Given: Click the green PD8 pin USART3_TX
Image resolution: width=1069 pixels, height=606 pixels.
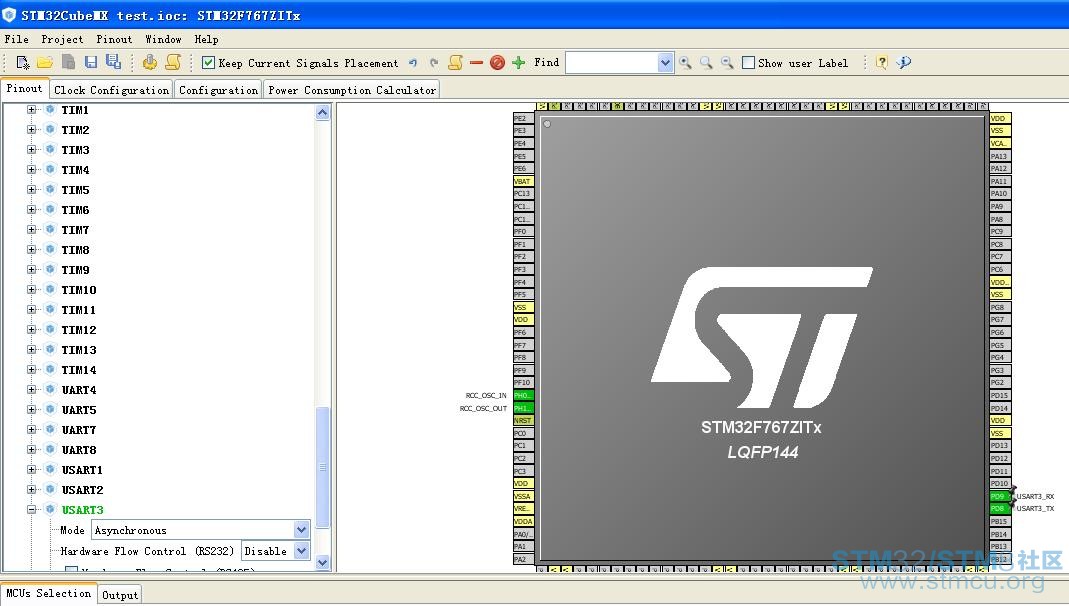Looking at the screenshot, I should (x=999, y=509).
